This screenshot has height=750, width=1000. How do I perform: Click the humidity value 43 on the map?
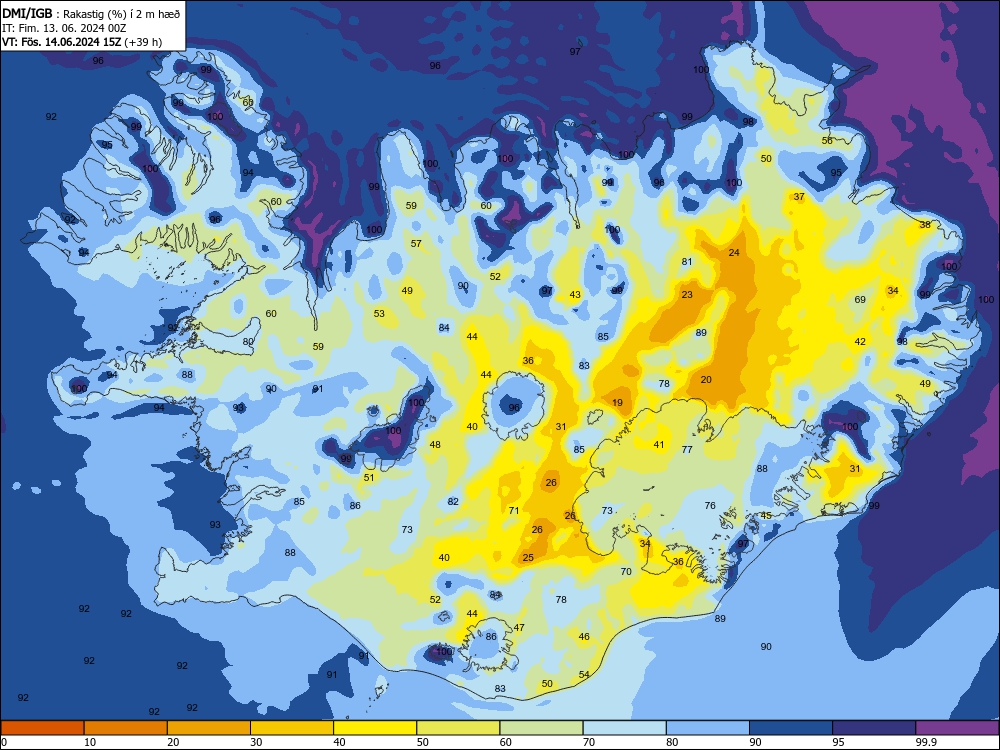coord(575,295)
